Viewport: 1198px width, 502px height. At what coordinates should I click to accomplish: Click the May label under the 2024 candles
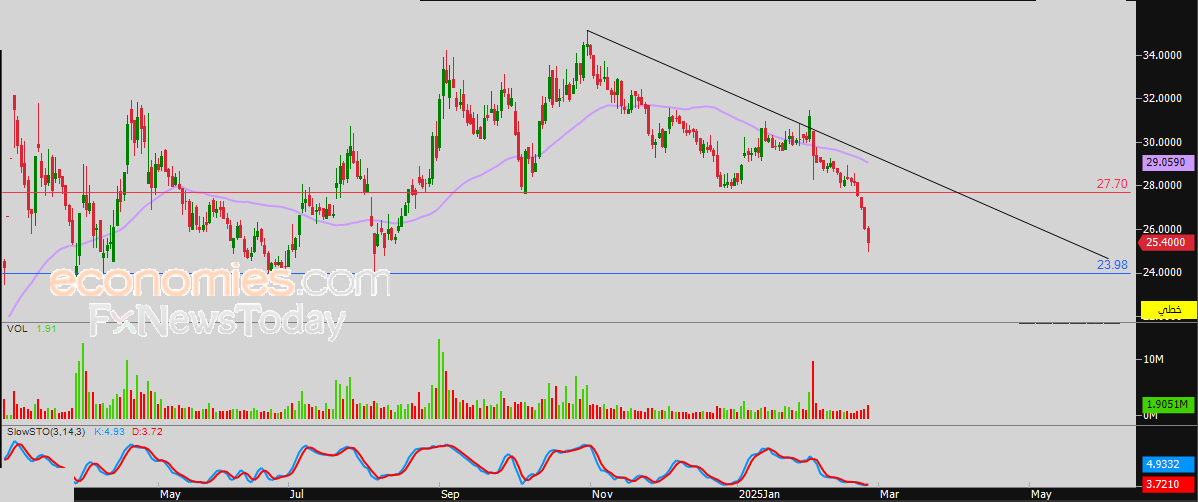[170, 494]
